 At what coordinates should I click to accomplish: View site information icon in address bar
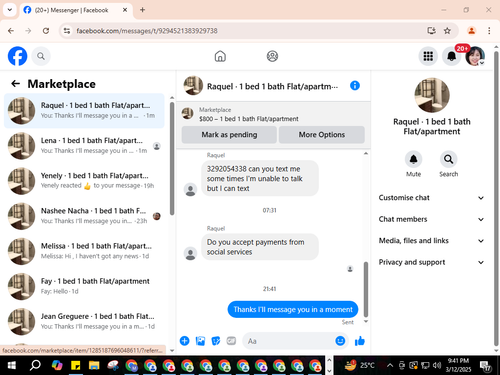coord(67,31)
